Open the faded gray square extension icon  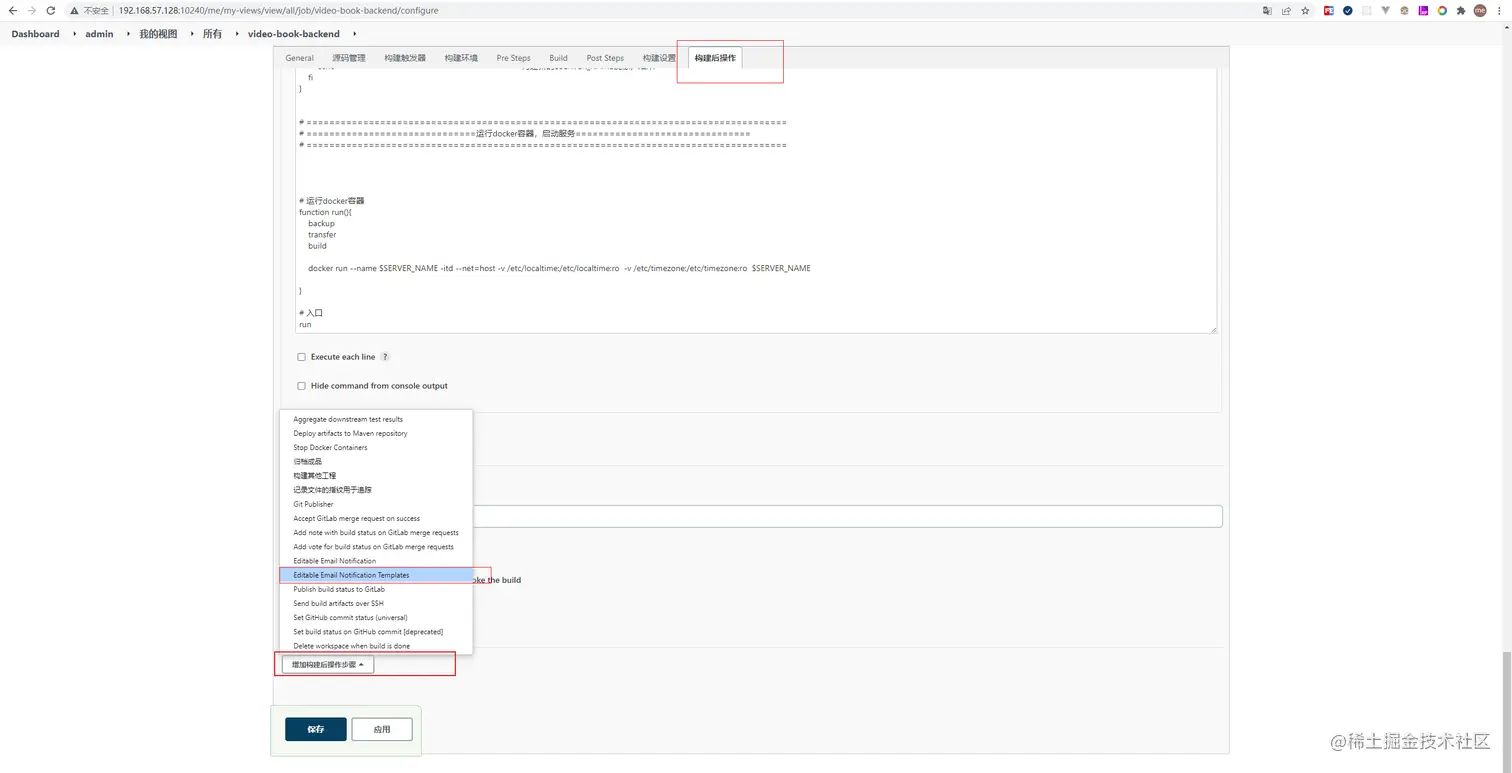(1367, 10)
